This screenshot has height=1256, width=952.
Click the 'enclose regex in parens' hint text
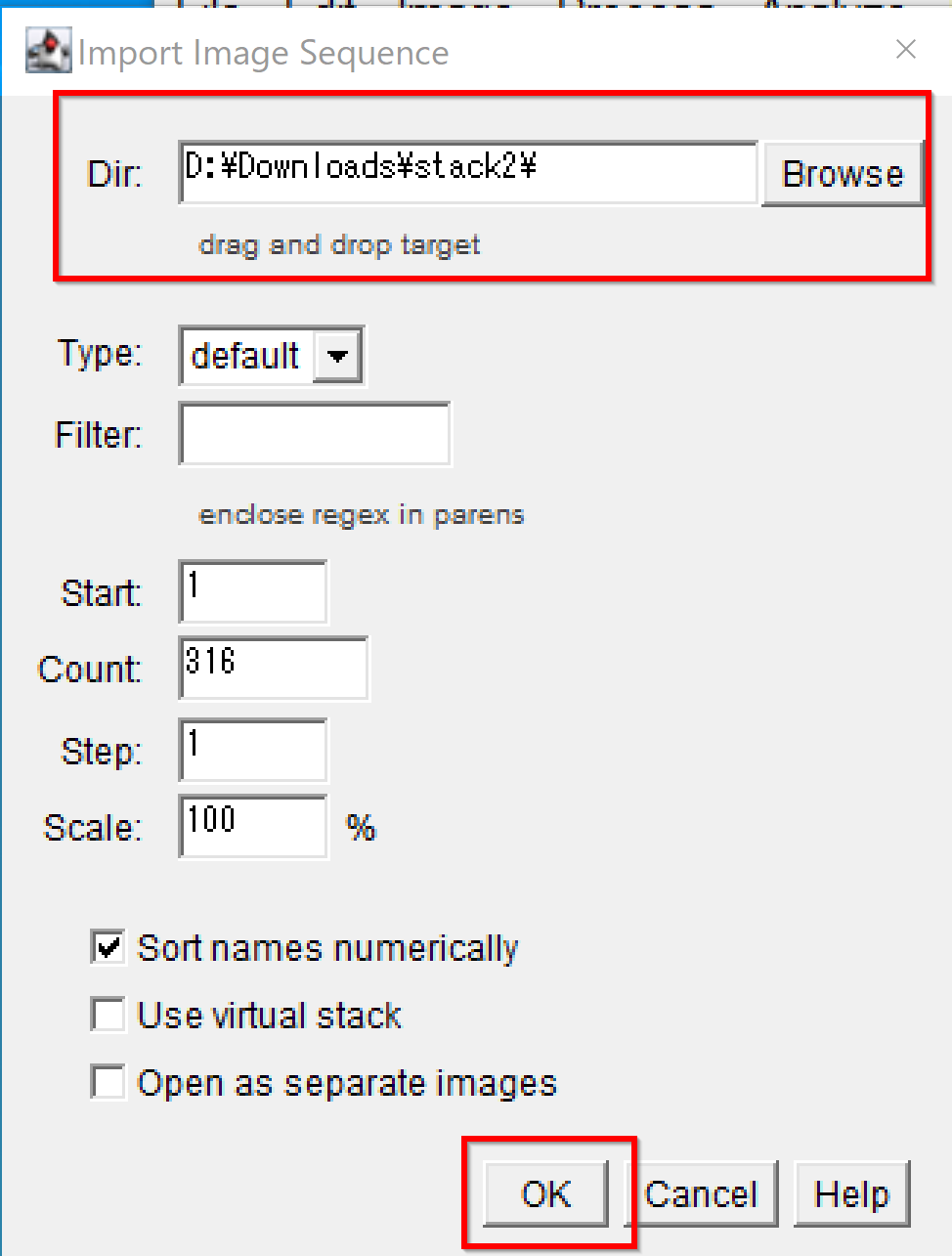(x=362, y=514)
